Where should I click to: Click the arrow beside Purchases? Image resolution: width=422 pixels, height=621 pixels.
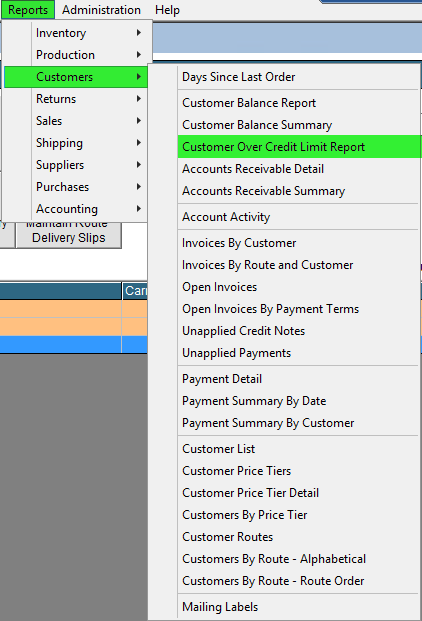[139, 186]
